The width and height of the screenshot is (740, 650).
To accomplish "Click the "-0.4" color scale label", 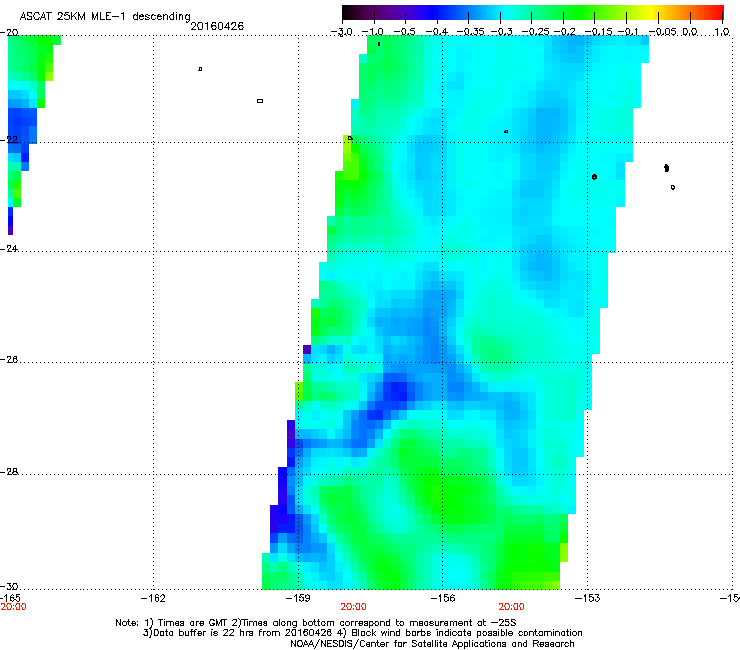I will coord(437,32).
